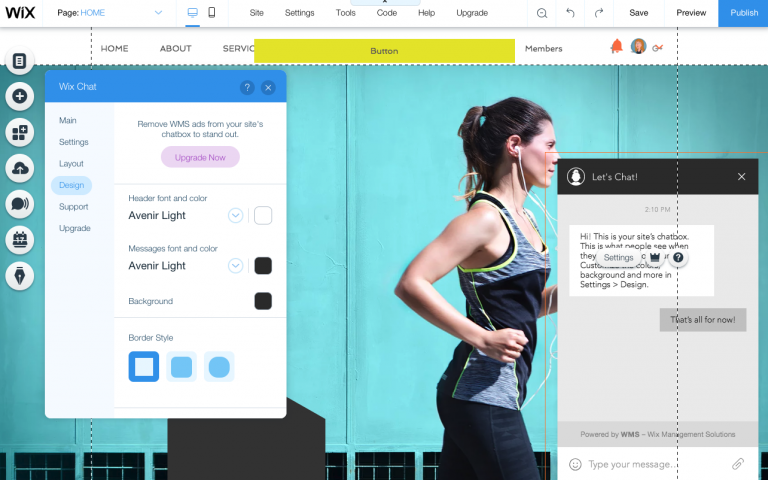This screenshot has width=768, height=480.
Task: Redo the last action
Action: (x=599, y=13)
